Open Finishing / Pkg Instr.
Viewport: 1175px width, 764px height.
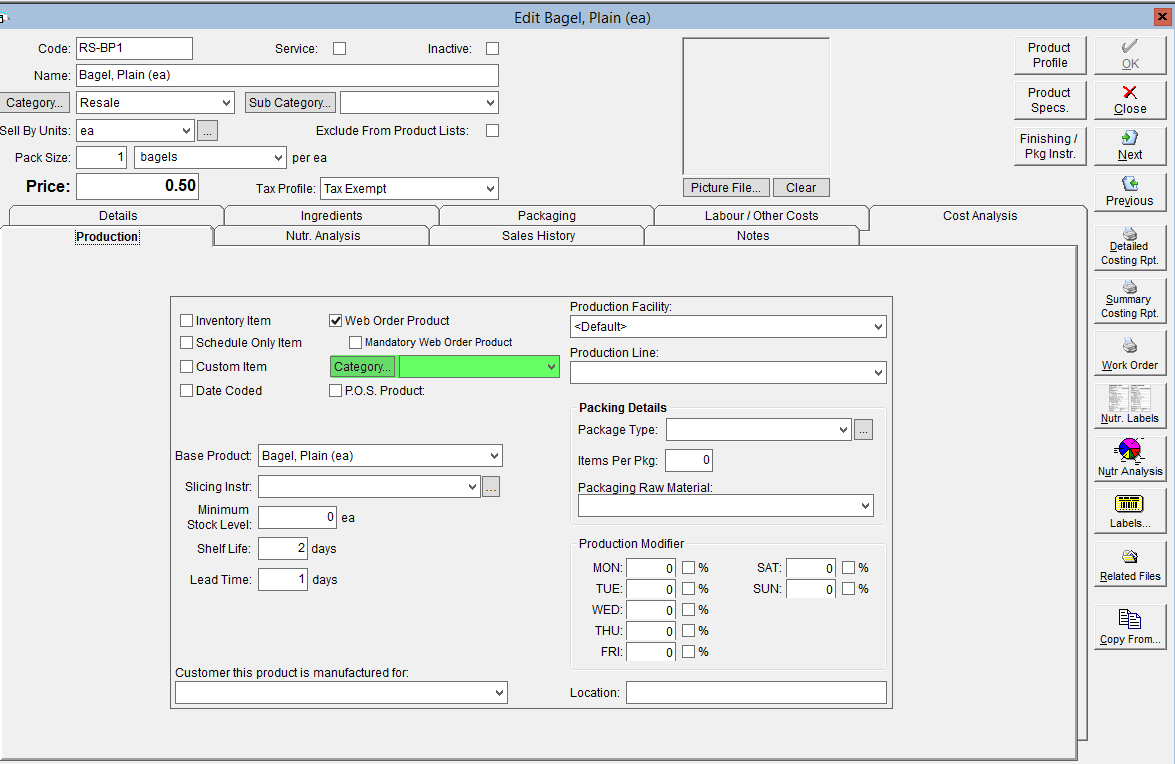click(x=1050, y=146)
